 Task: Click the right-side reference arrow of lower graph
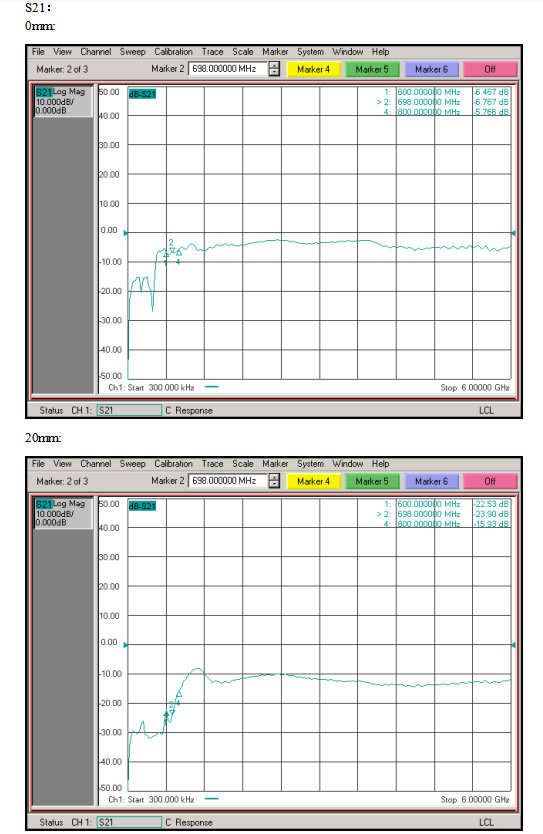[x=513, y=645]
